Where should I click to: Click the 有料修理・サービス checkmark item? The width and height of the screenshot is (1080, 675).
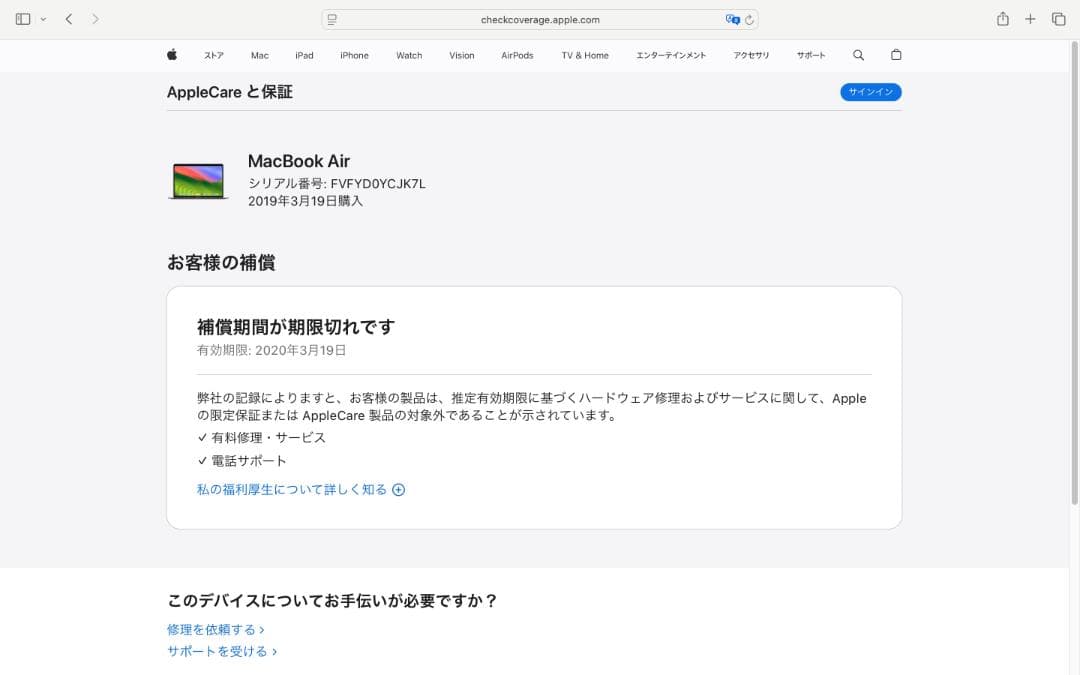pos(262,438)
